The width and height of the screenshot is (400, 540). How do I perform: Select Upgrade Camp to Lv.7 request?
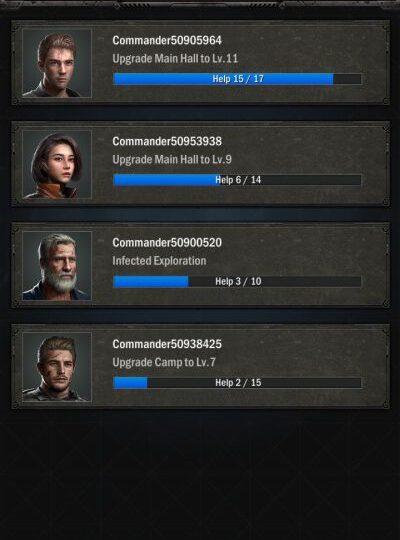(x=164, y=362)
